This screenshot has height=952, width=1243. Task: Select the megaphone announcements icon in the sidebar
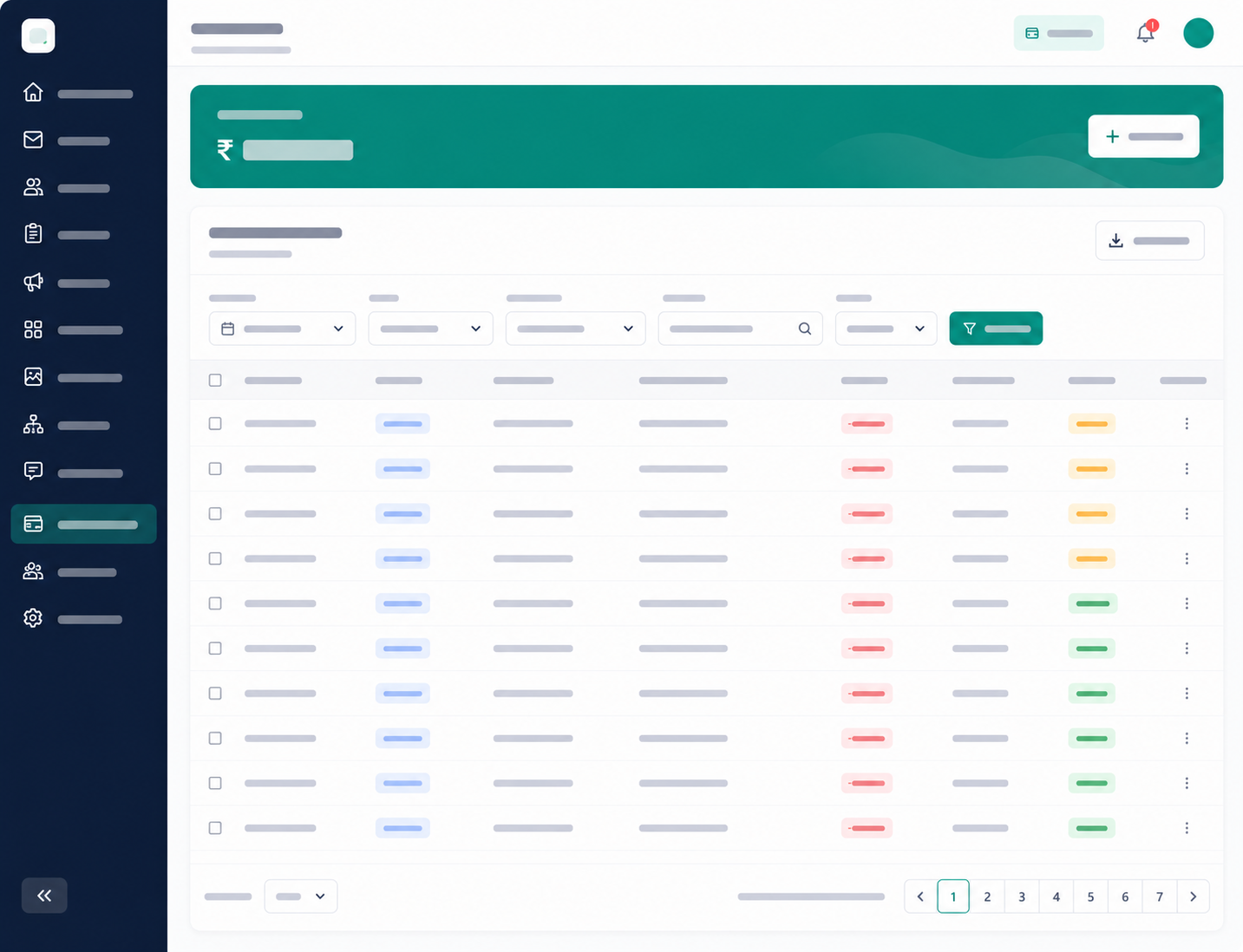(33, 282)
